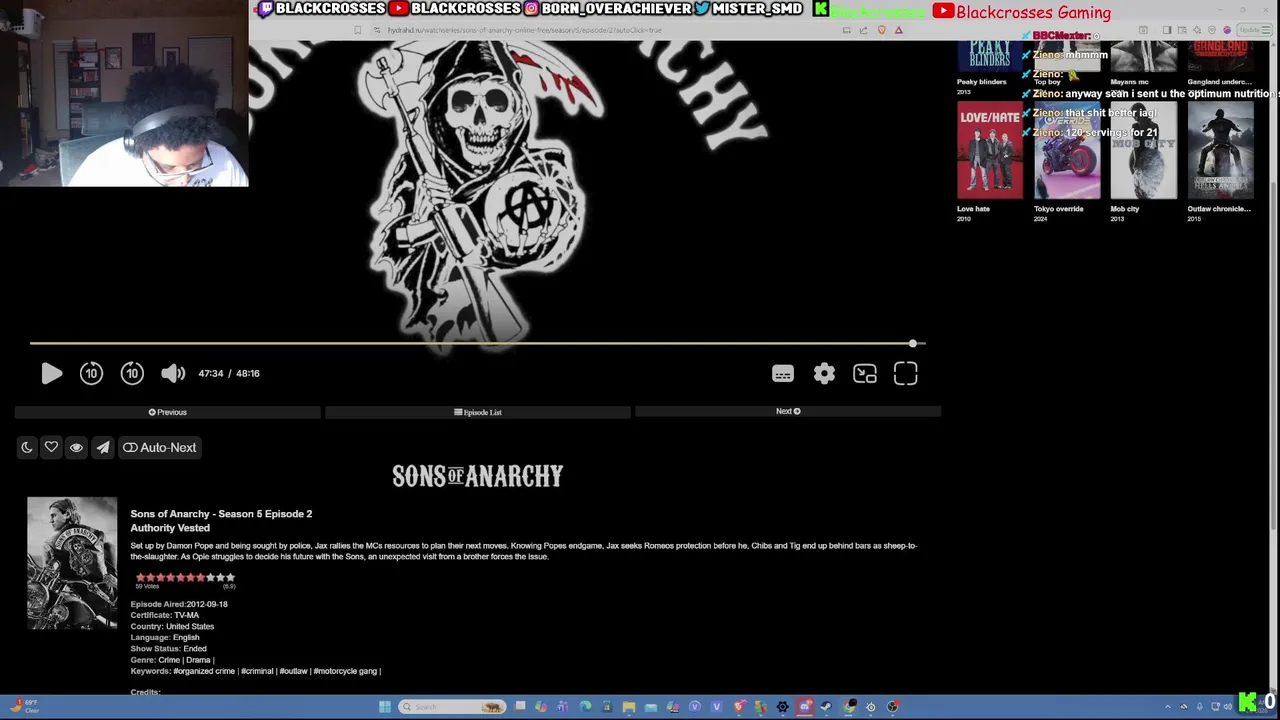Image resolution: width=1280 pixels, height=720 pixels.
Task: Open the Love hate show poster
Action: tap(990, 150)
